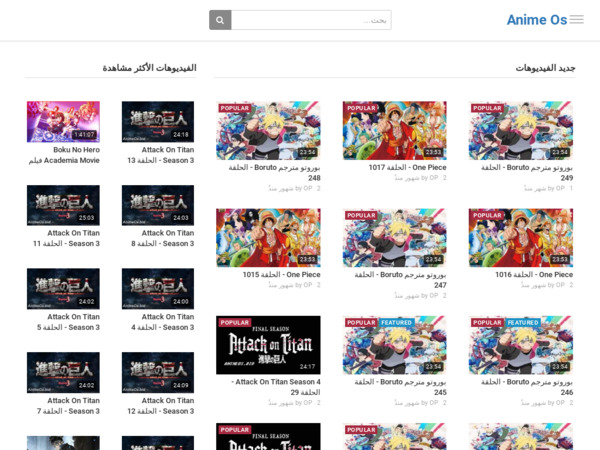This screenshot has width=600, height=450.
Task: Click Attack On Titan Season 4 title link
Action: pos(276,387)
